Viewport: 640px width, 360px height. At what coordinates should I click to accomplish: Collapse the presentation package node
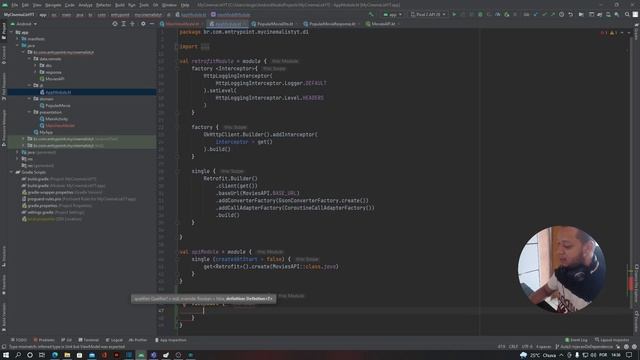(x=30, y=112)
